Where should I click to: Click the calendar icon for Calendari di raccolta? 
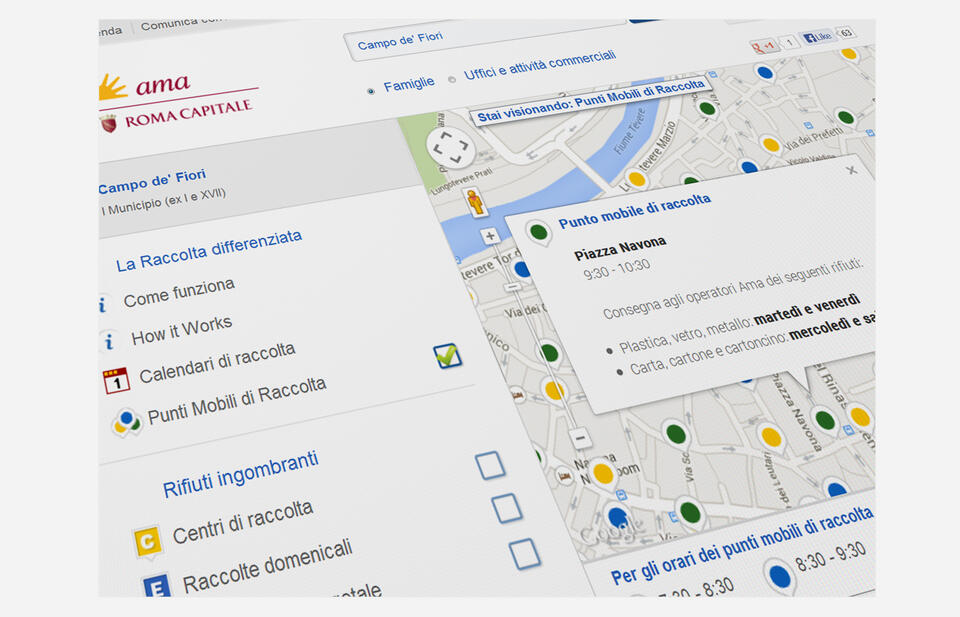pos(116,380)
